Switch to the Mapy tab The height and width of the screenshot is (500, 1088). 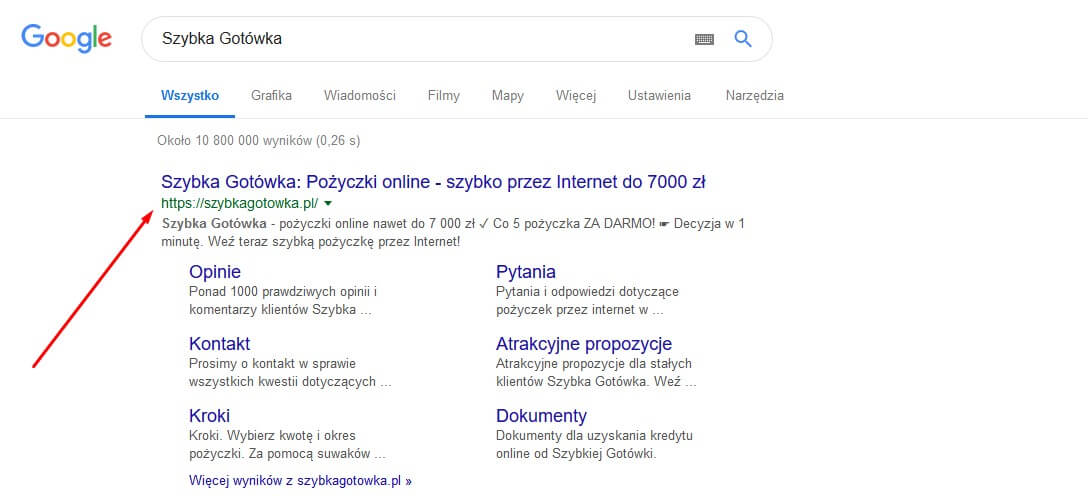tap(508, 96)
